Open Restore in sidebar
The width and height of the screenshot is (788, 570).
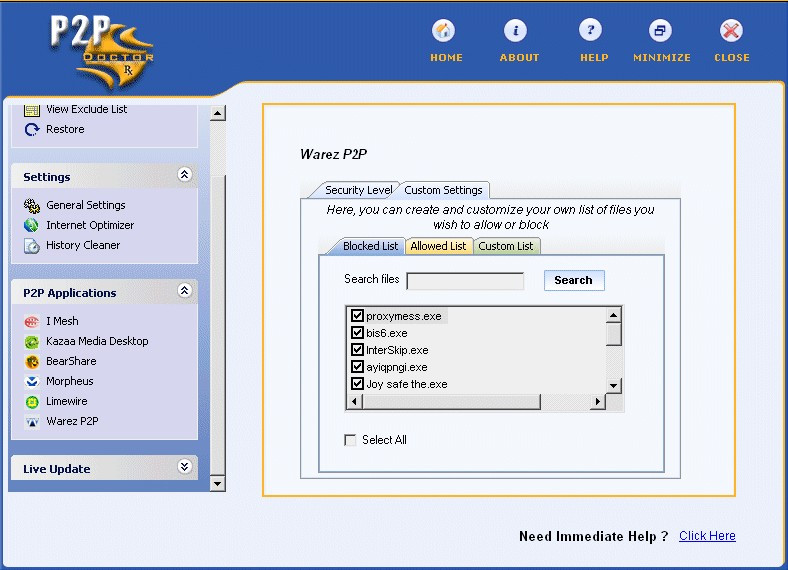(x=65, y=129)
